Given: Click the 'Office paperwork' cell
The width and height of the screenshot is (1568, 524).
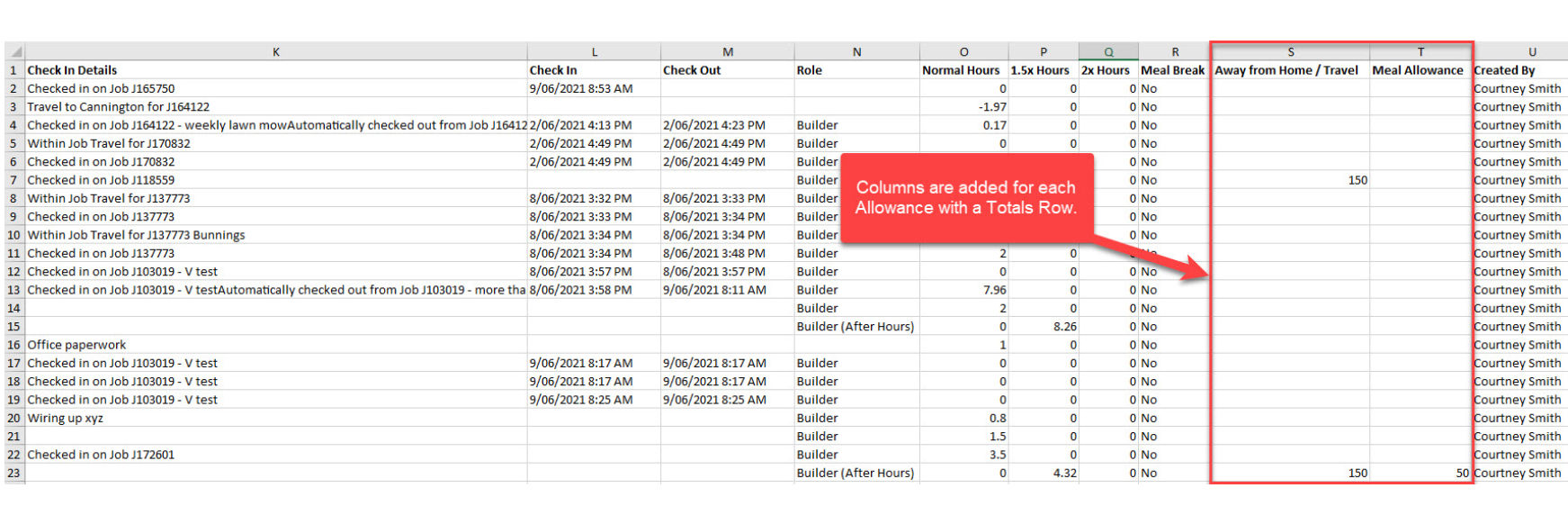Looking at the screenshot, I should click(x=77, y=345).
